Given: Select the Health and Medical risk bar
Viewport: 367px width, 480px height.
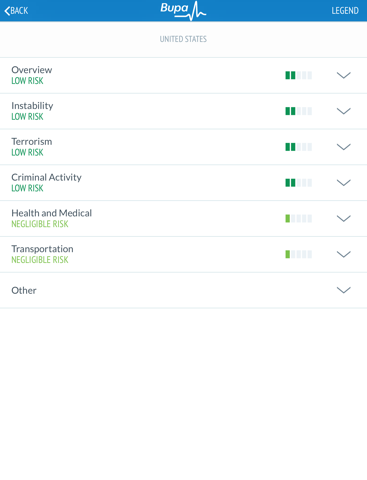Looking at the screenshot, I should click(299, 219).
